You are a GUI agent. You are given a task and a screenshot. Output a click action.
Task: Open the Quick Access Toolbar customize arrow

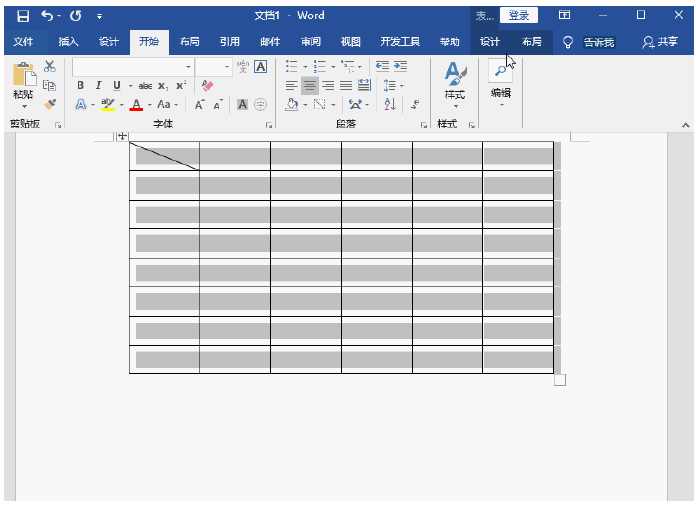point(99,17)
